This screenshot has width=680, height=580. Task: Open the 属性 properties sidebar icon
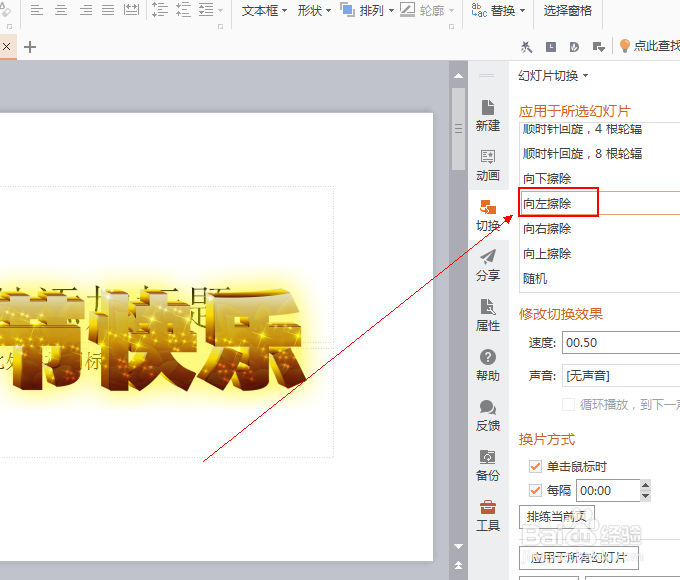[488, 315]
